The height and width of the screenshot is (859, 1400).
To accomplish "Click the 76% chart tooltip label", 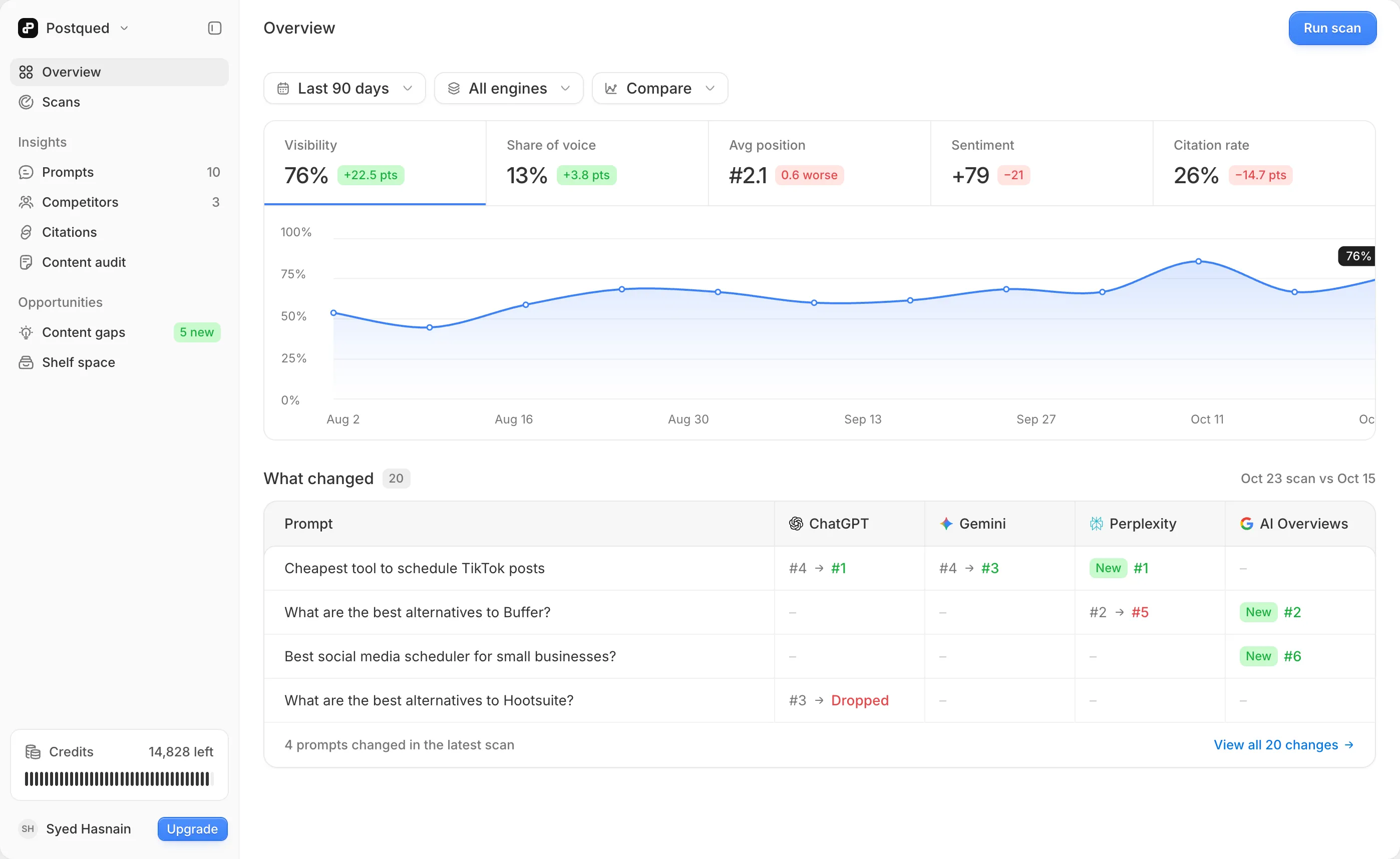I will 1357,256.
